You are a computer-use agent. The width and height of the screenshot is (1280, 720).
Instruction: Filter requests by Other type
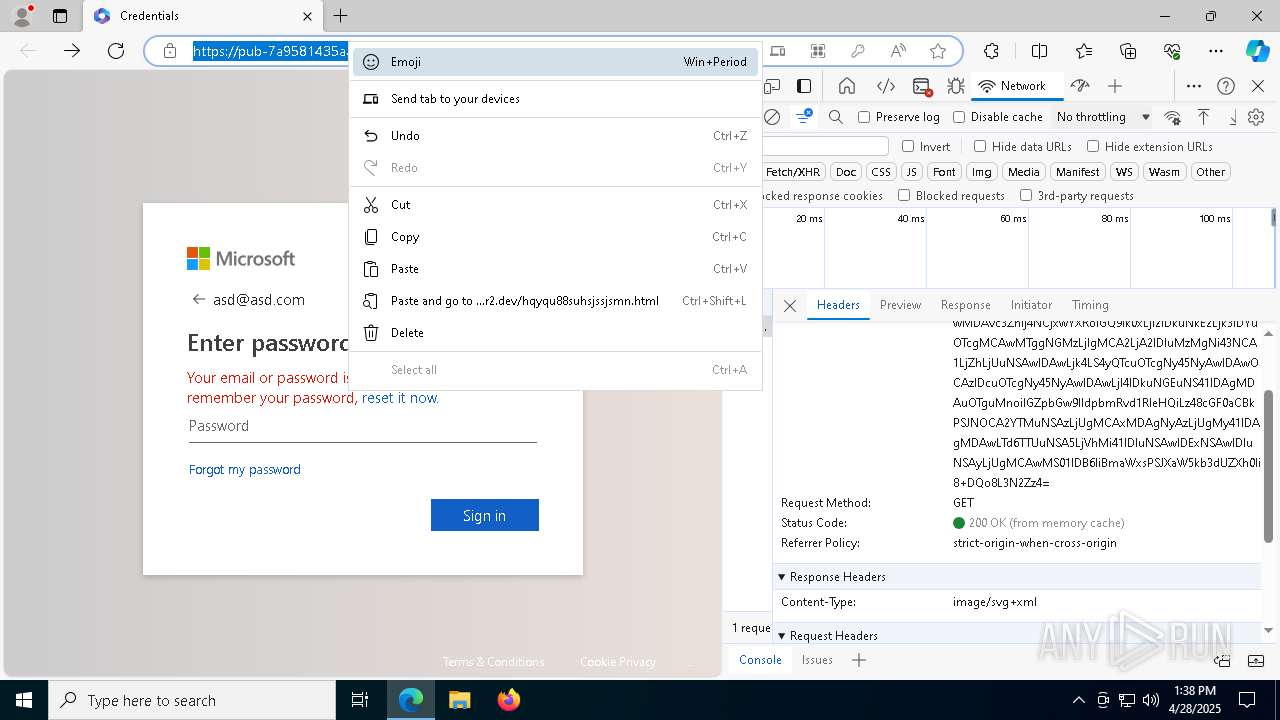1210,172
